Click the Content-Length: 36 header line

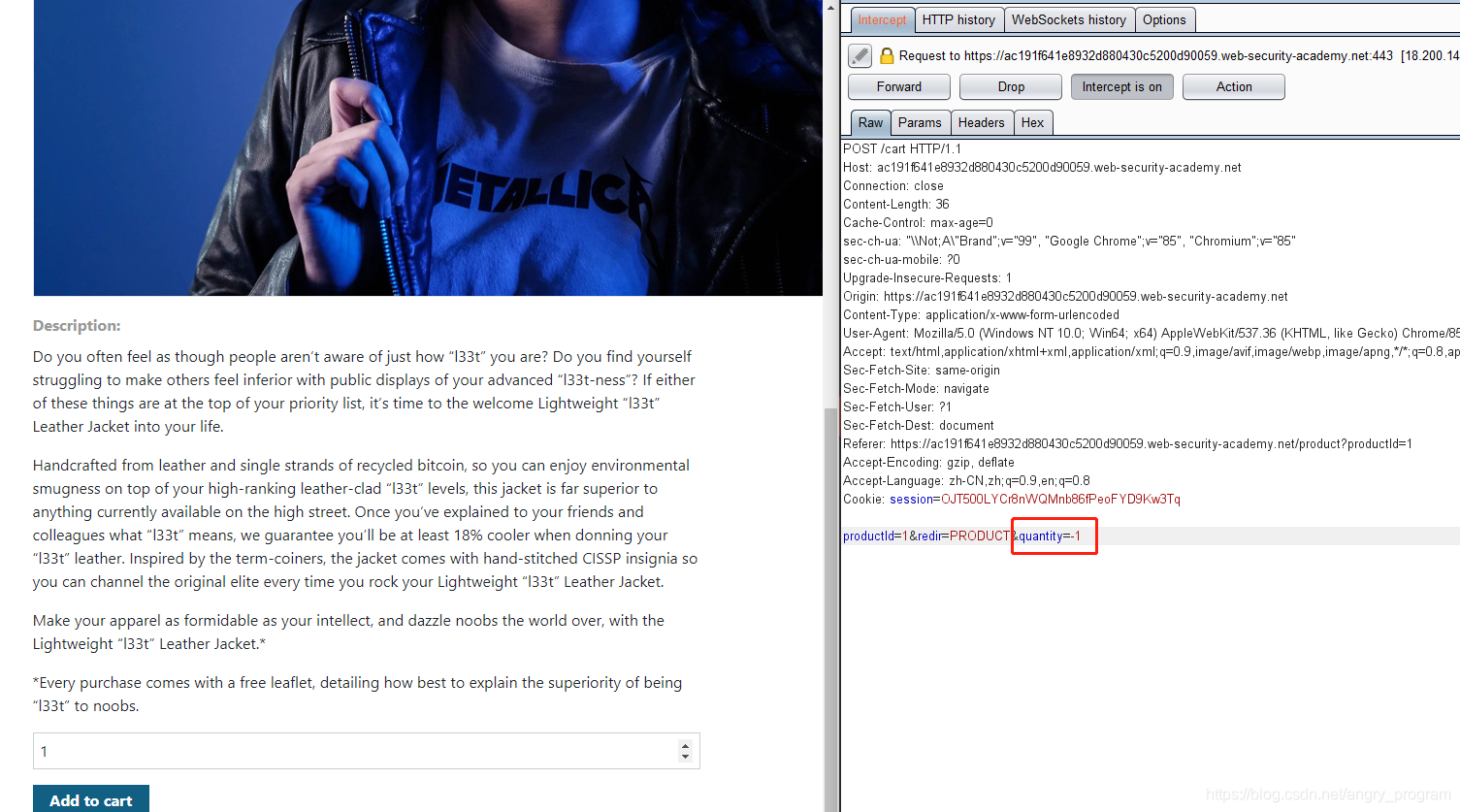[x=896, y=204]
